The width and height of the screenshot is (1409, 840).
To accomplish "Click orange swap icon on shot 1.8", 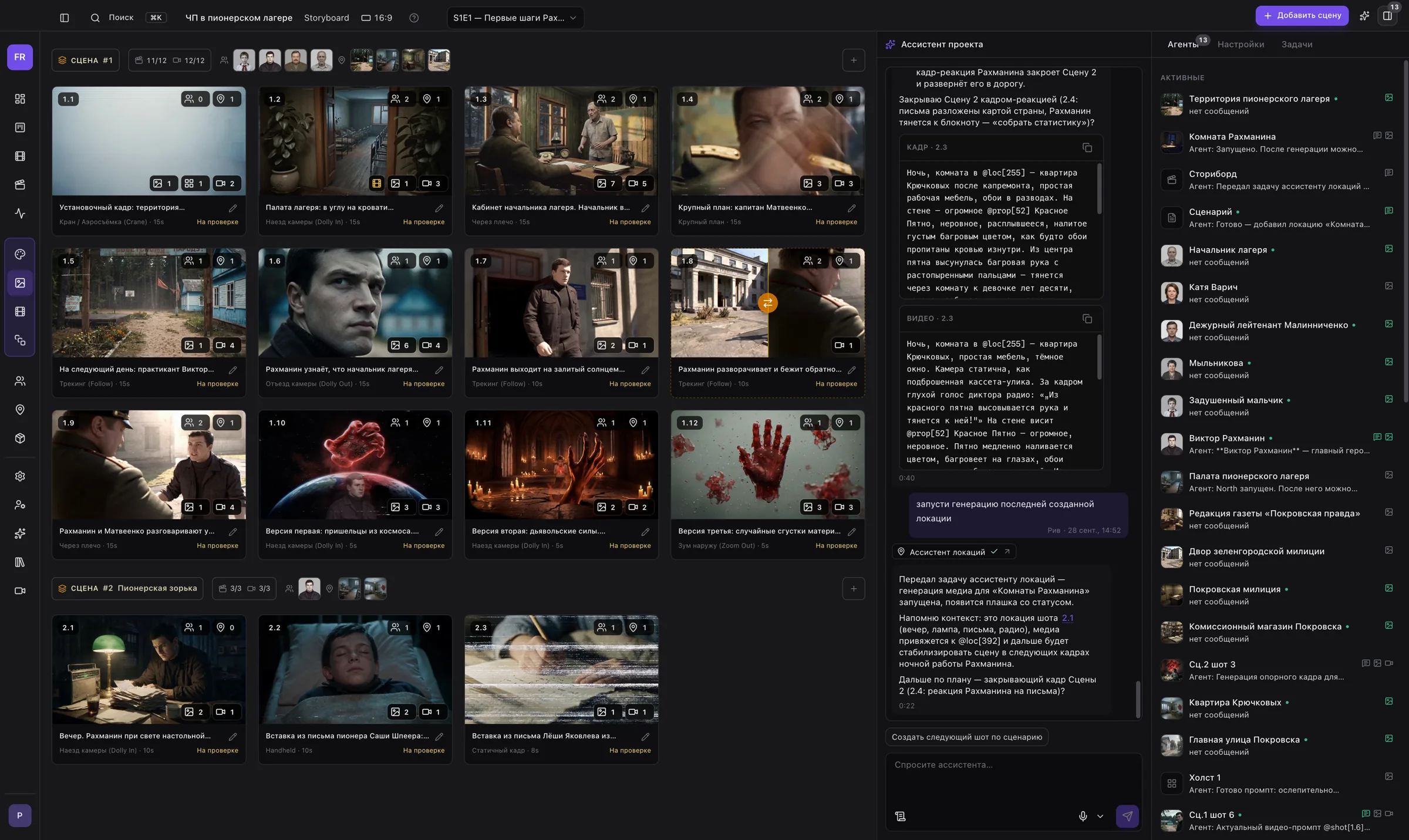I will coord(767,303).
